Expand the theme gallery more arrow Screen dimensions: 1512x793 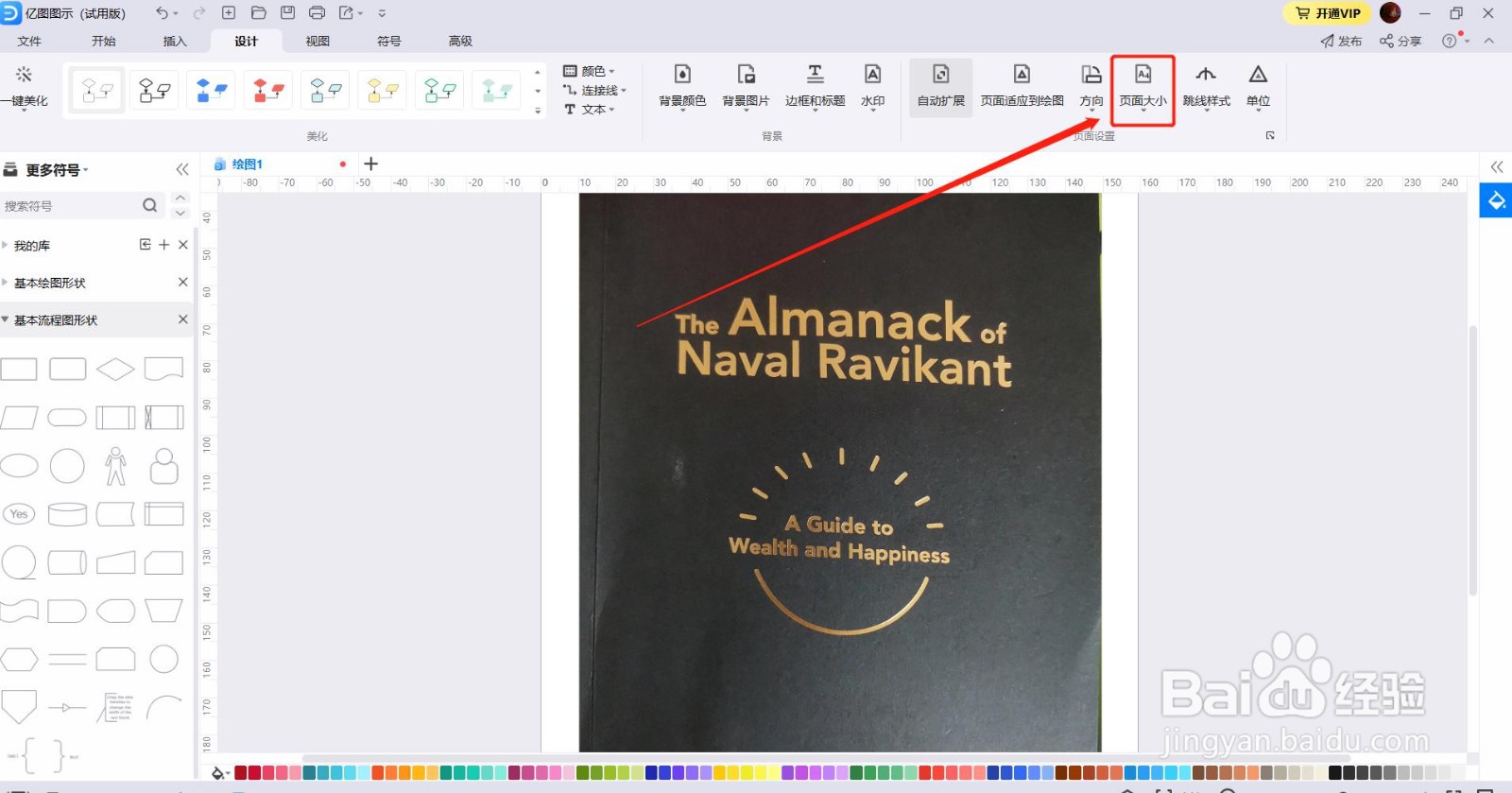pos(538,111)
